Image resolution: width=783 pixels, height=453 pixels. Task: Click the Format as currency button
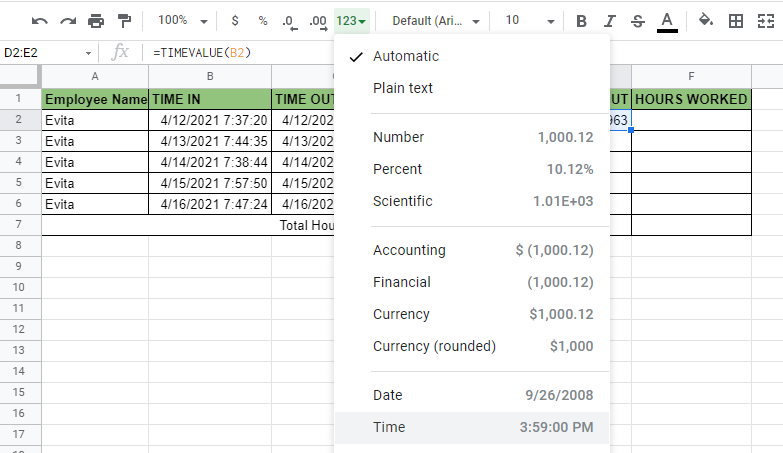point(235,20)
